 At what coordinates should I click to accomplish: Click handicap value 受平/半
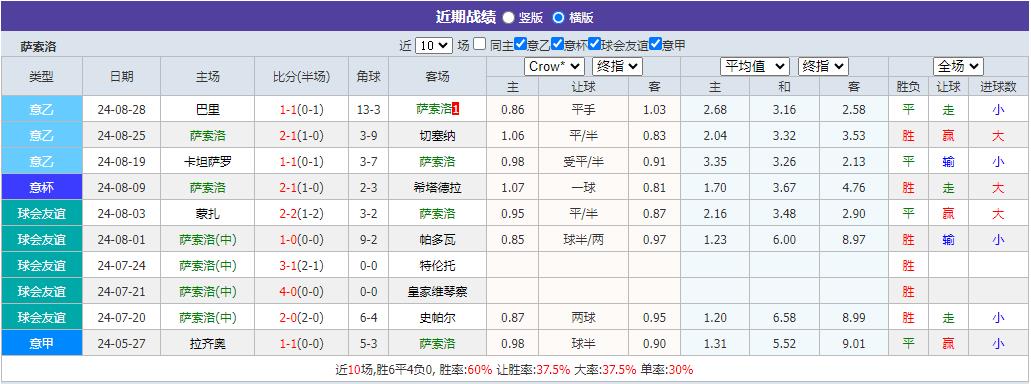pyautogui.click(x=583, y=162)
